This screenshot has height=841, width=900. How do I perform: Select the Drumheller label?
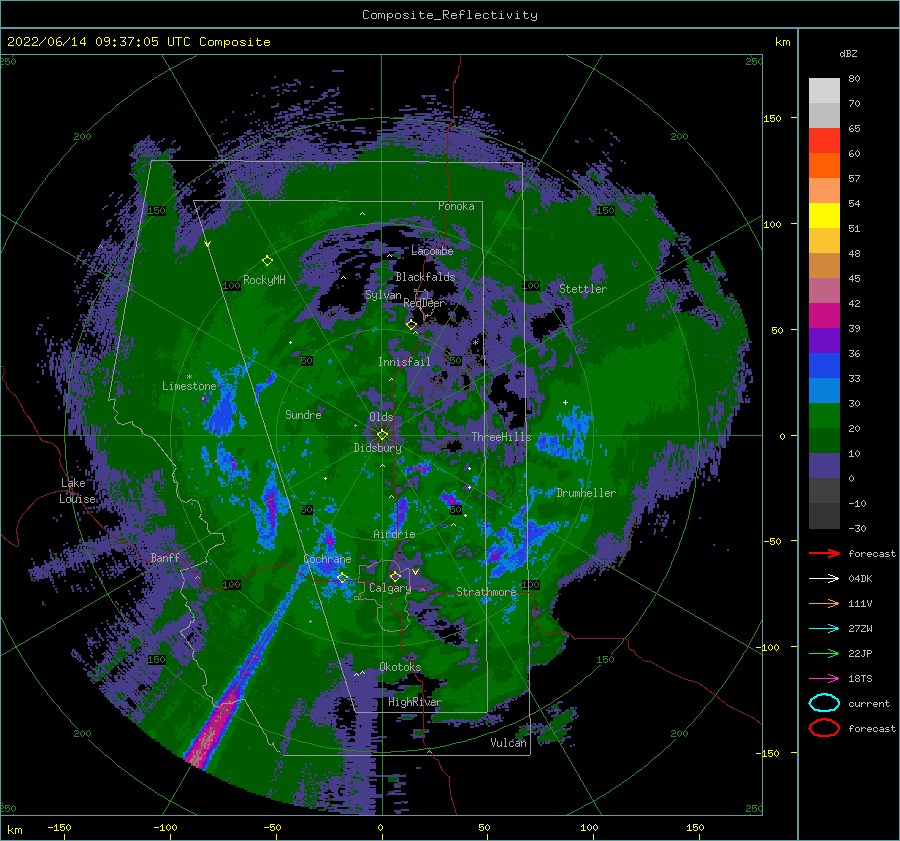click(x=586, y=493)
